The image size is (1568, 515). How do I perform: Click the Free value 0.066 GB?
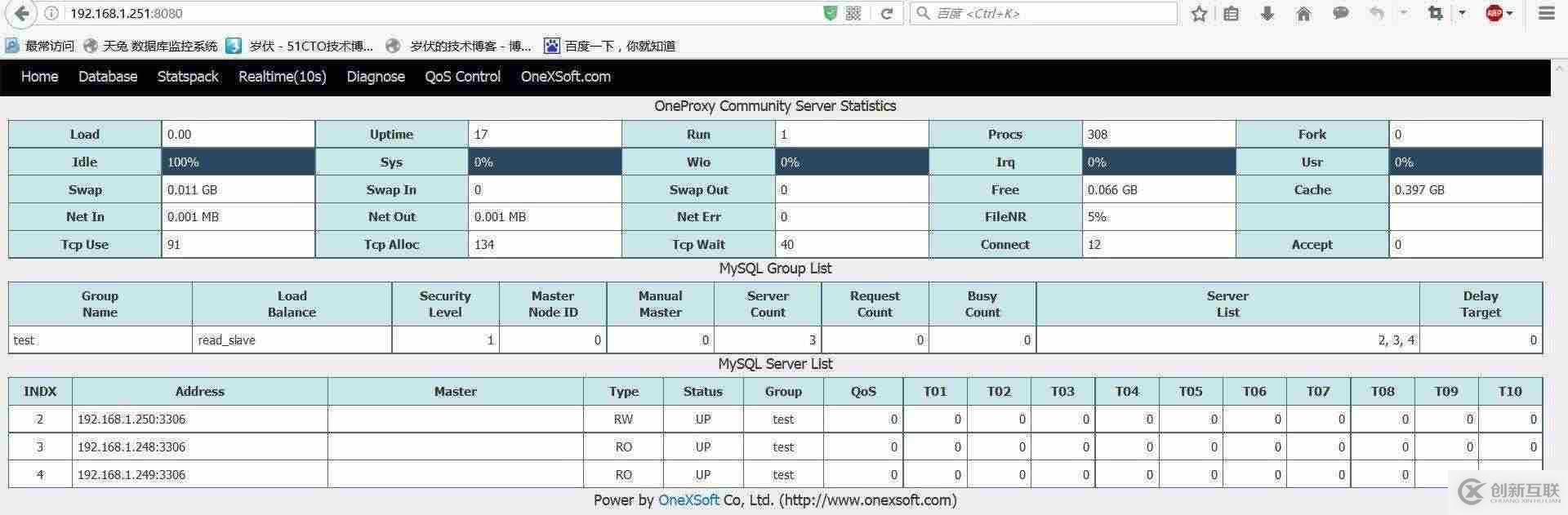click(x=1159, y=190)
